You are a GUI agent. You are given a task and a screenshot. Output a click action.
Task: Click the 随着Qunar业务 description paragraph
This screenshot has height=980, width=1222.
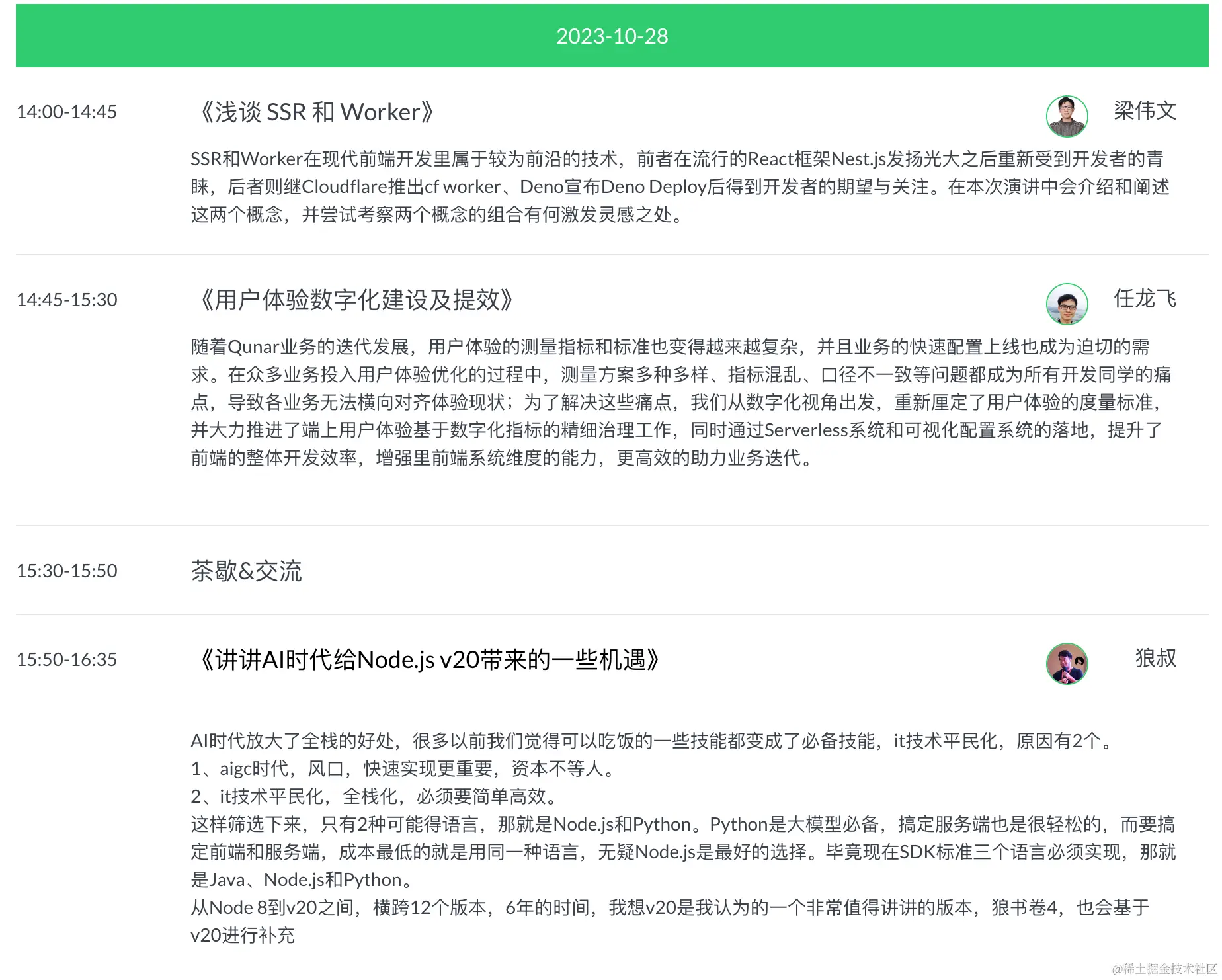coord(681,402)
